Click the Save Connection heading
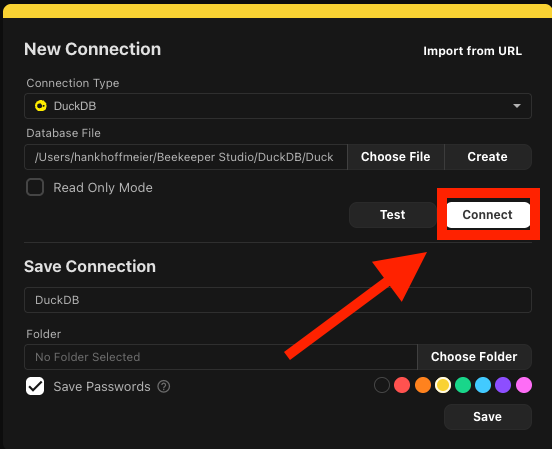This screenshot has height=449, width=552. [x=90, y=267]
